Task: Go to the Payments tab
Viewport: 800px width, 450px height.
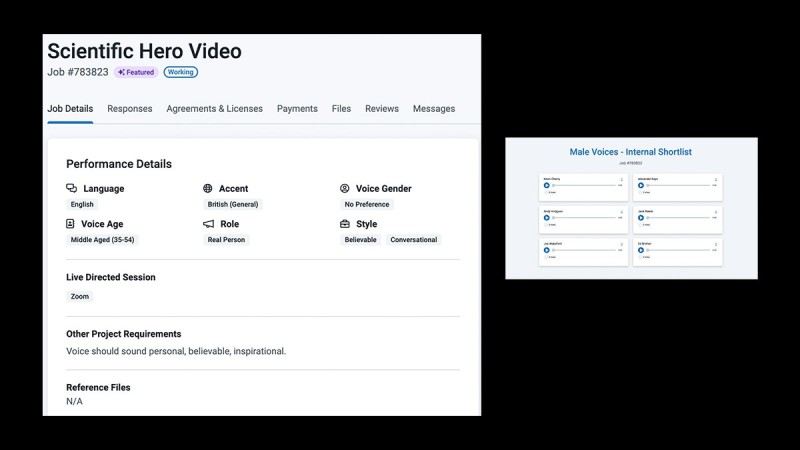Action: 297,109
